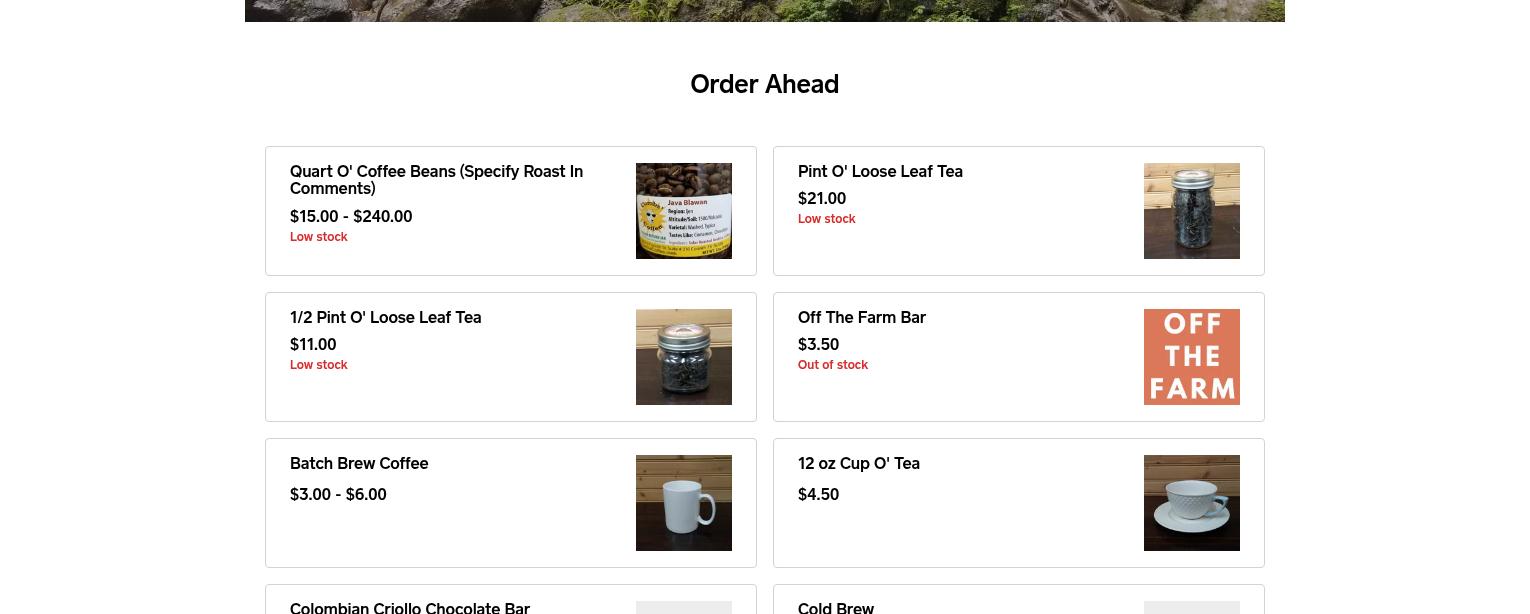Open the orange Off The Farm logo image

pos(1192,357)
